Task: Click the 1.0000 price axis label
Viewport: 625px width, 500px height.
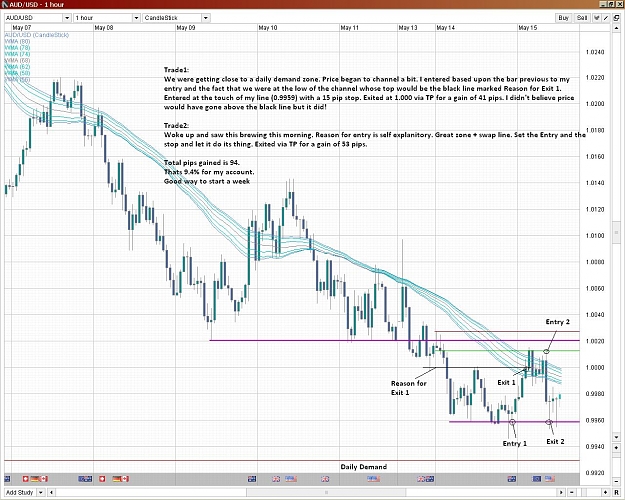Action: click(x=595, y=368)
